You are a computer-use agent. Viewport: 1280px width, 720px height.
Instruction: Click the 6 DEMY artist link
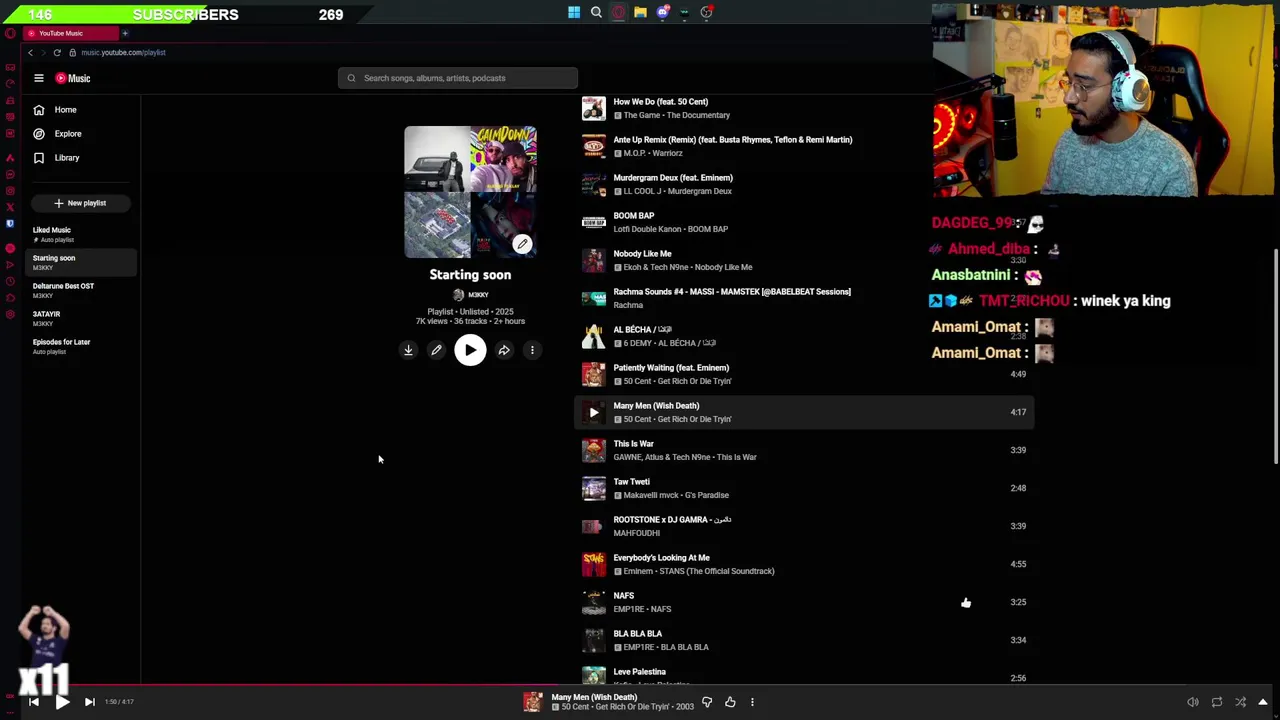click(x=638, y=343)
